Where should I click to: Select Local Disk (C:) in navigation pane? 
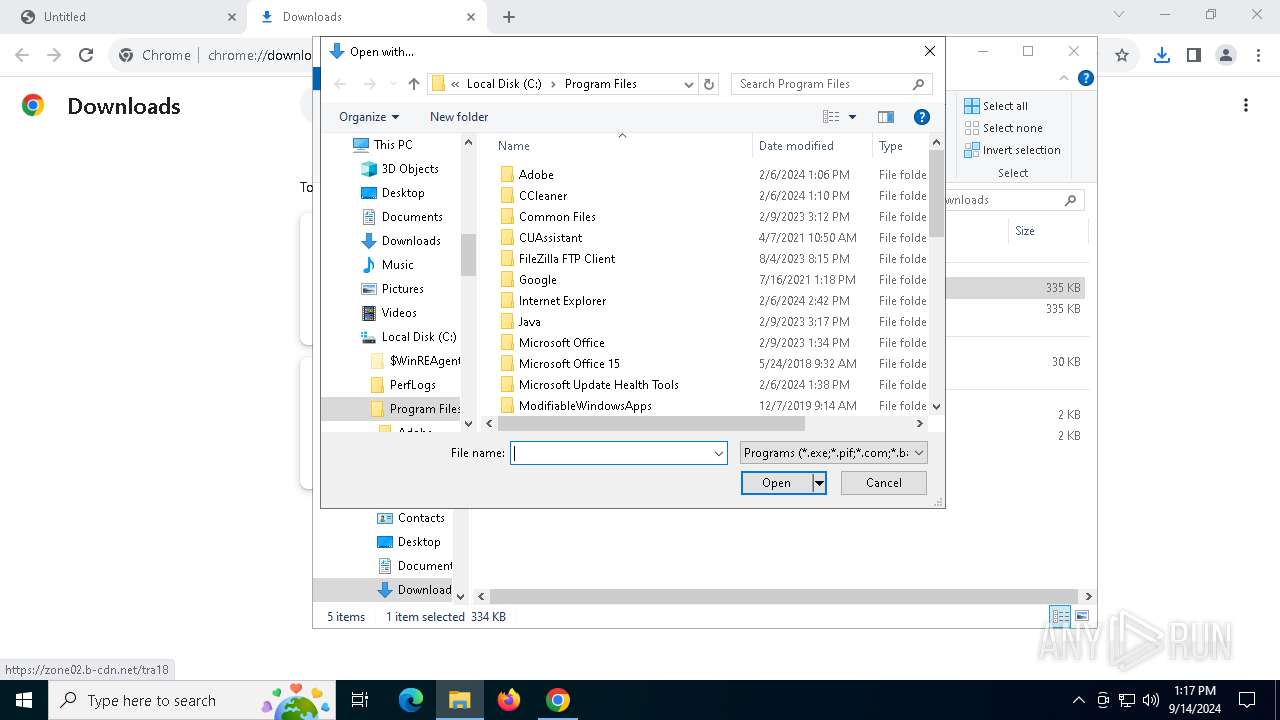click(x=418, y=337)
